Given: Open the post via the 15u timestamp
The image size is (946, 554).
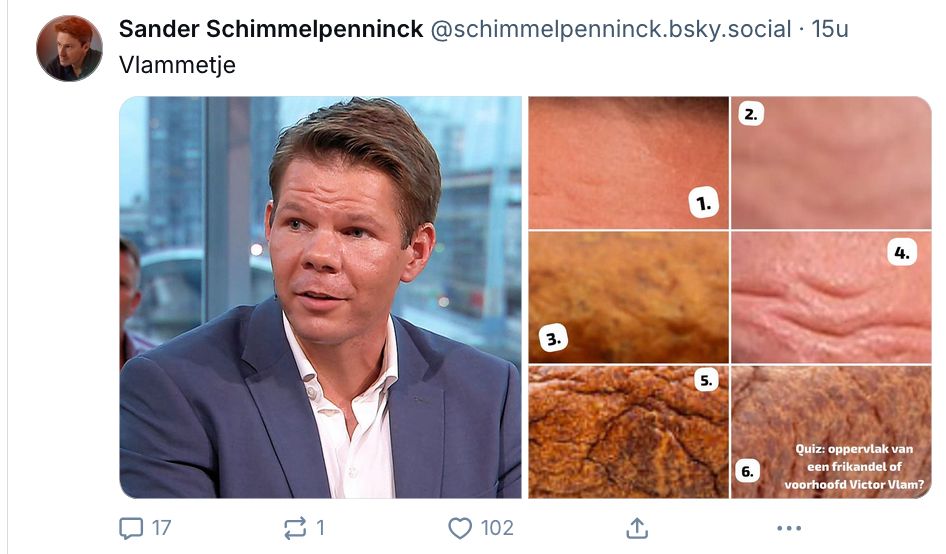Looking at the screenshot, I should (829, 30).
